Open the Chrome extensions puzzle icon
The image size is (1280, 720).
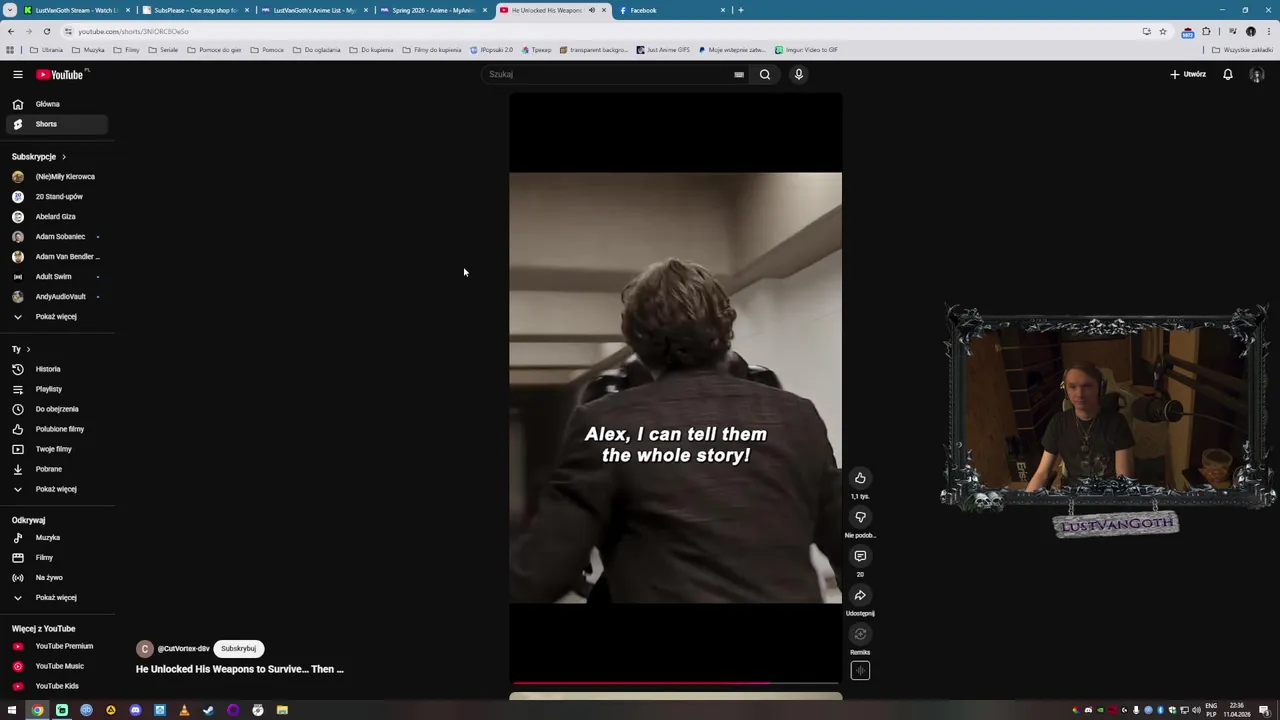(x=1206, y=31)
